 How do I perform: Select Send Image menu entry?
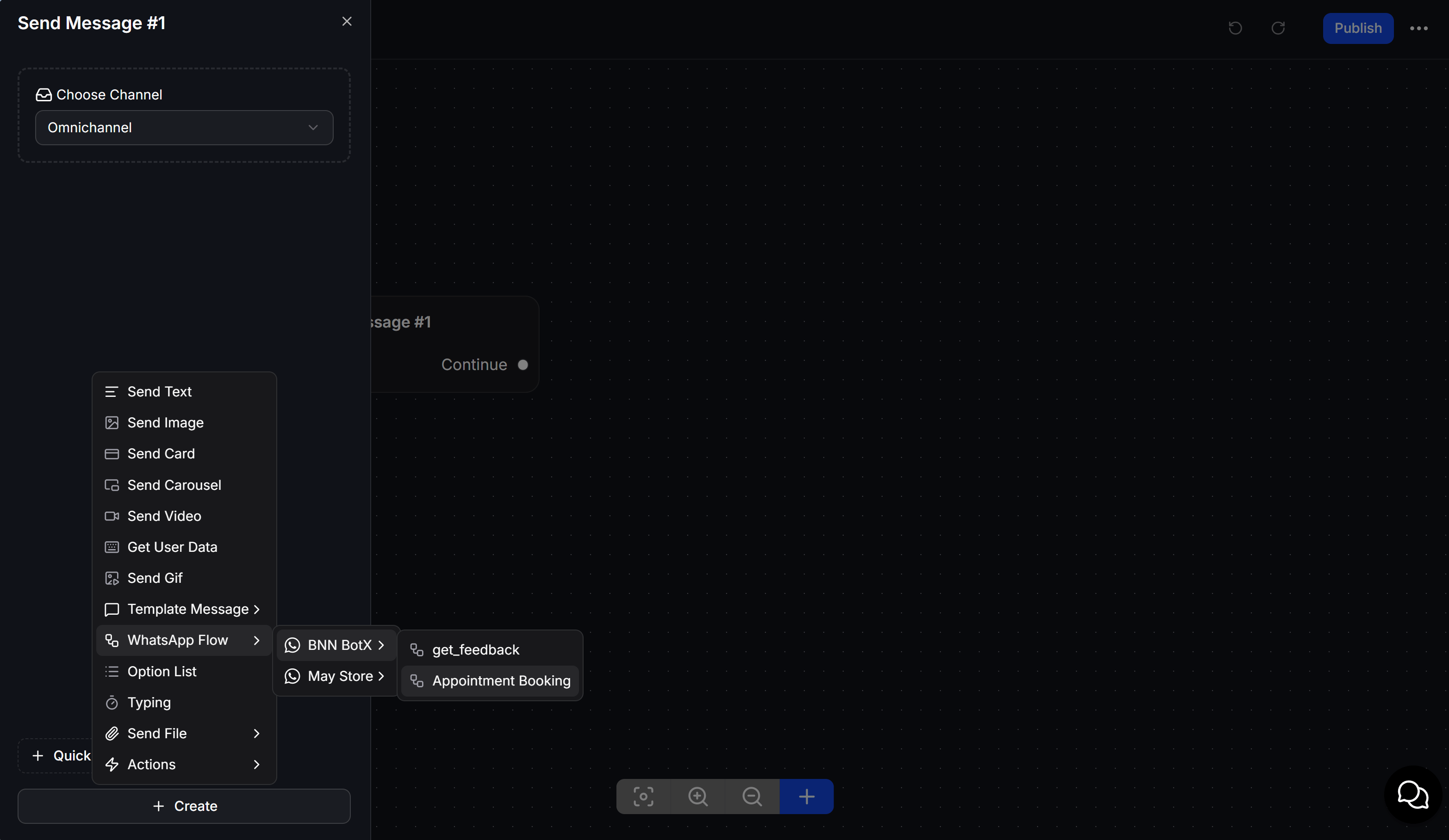(x=184, y=422)
